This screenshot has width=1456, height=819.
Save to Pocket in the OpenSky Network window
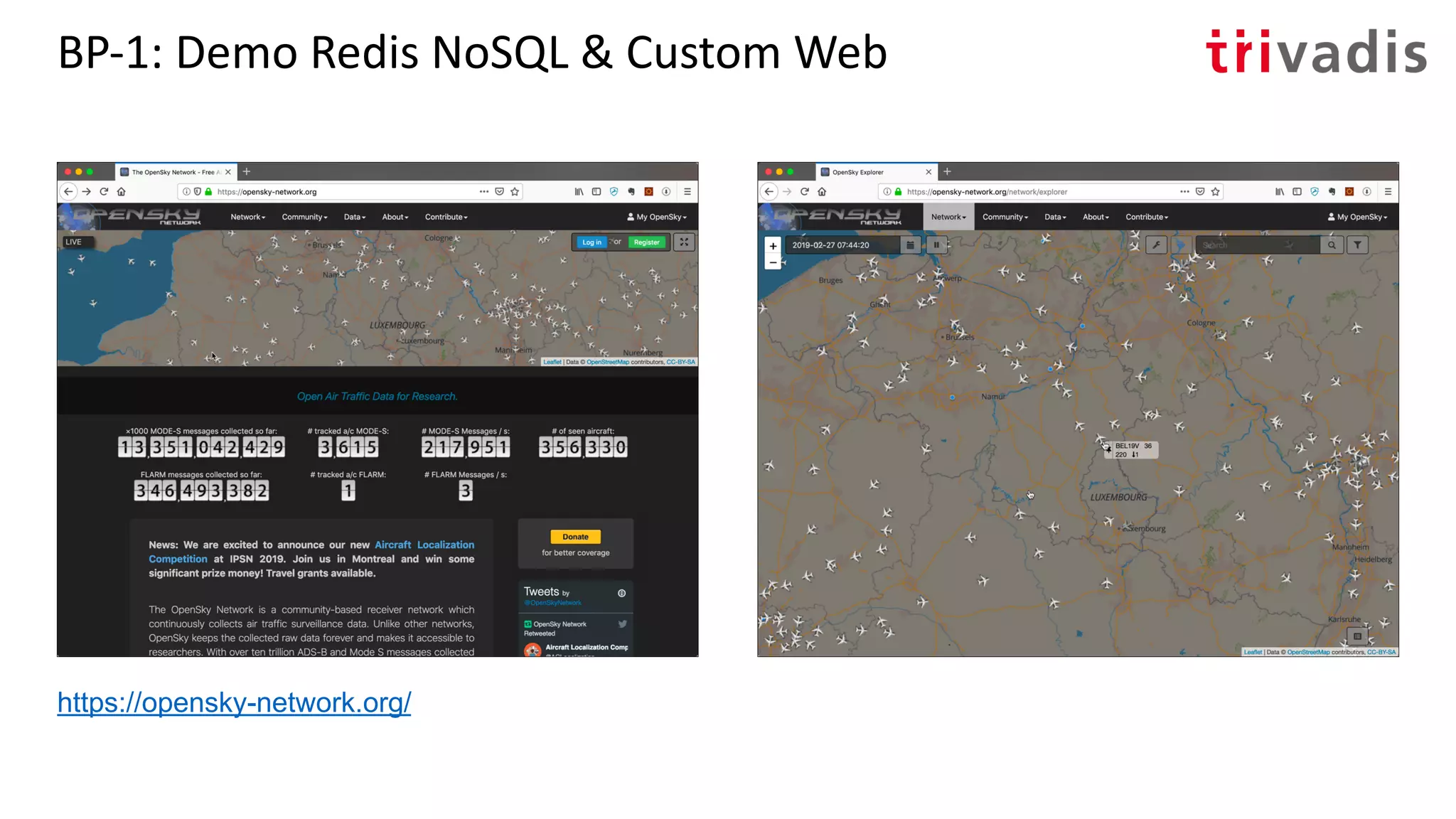click(500, 191)
